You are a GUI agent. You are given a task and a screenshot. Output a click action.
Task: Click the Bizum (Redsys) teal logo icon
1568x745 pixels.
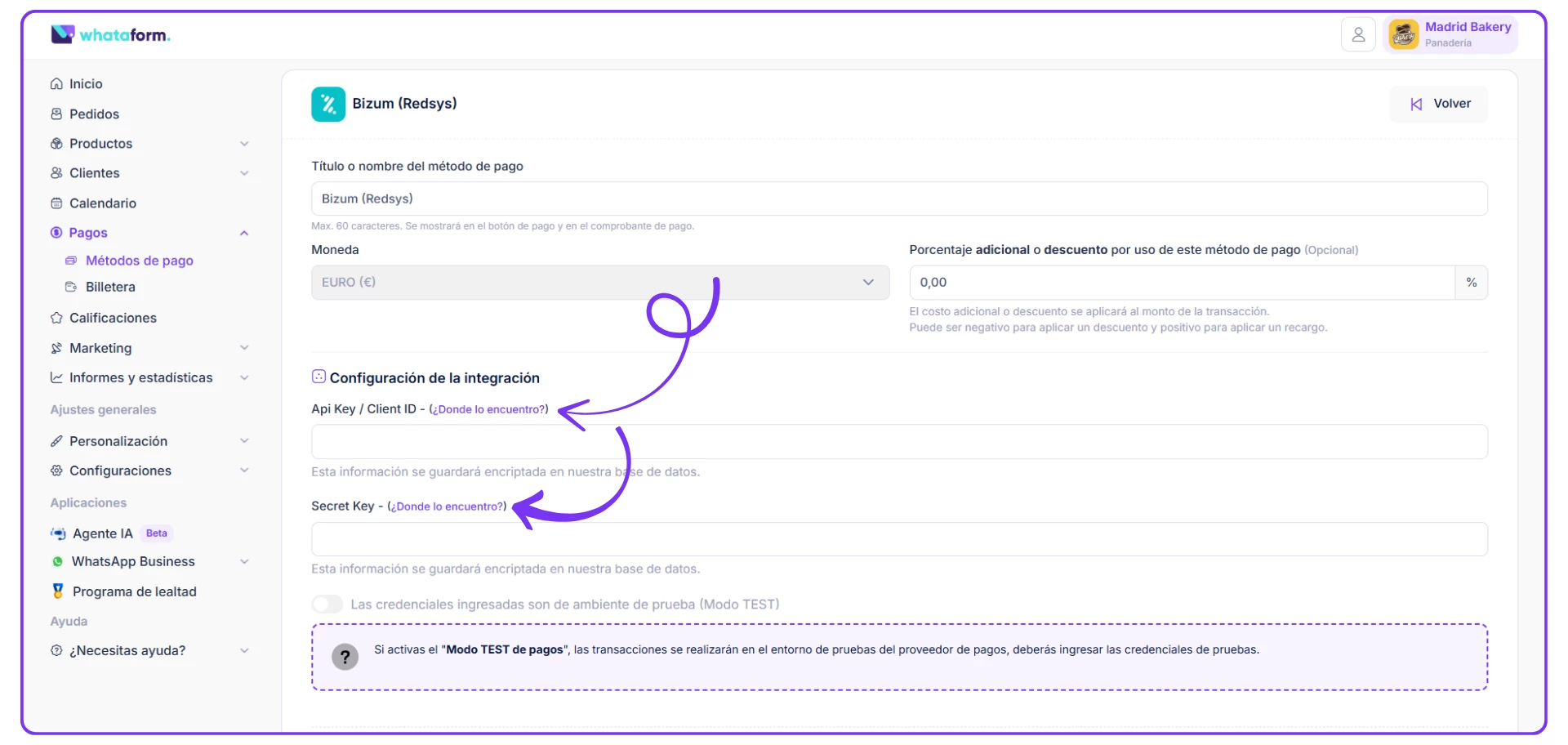tap(327, 104)
